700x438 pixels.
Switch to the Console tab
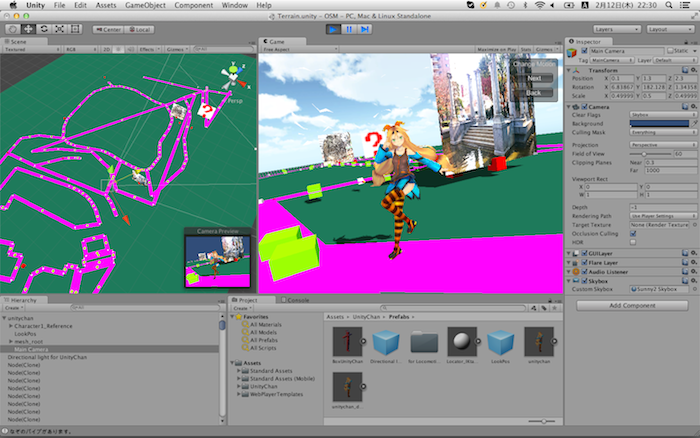pos(295,300)
